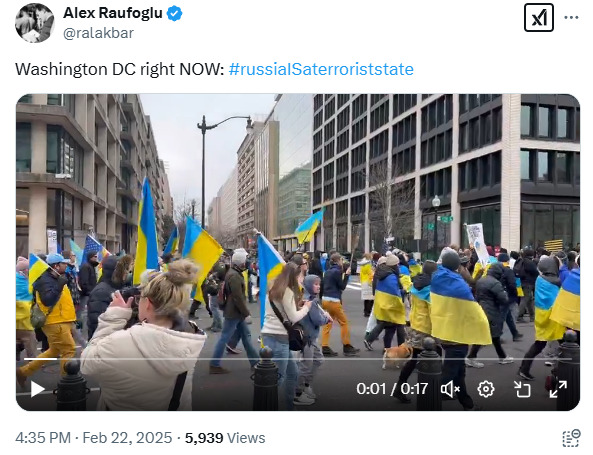The width and height of the screenshot is (593, 455).
Task: Open the @ralakbar handle
Action: click(98, 33)
